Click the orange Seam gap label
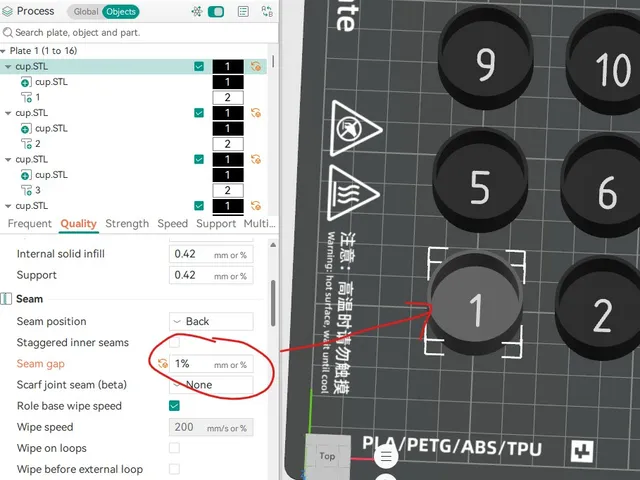Screen dimensions: 640x480 point(40,364)
